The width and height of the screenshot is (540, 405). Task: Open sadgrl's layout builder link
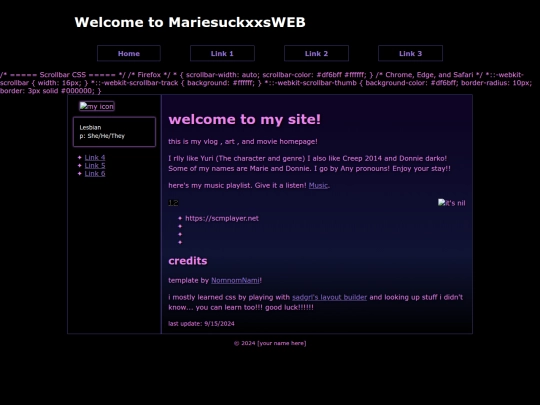pos(329,297)
